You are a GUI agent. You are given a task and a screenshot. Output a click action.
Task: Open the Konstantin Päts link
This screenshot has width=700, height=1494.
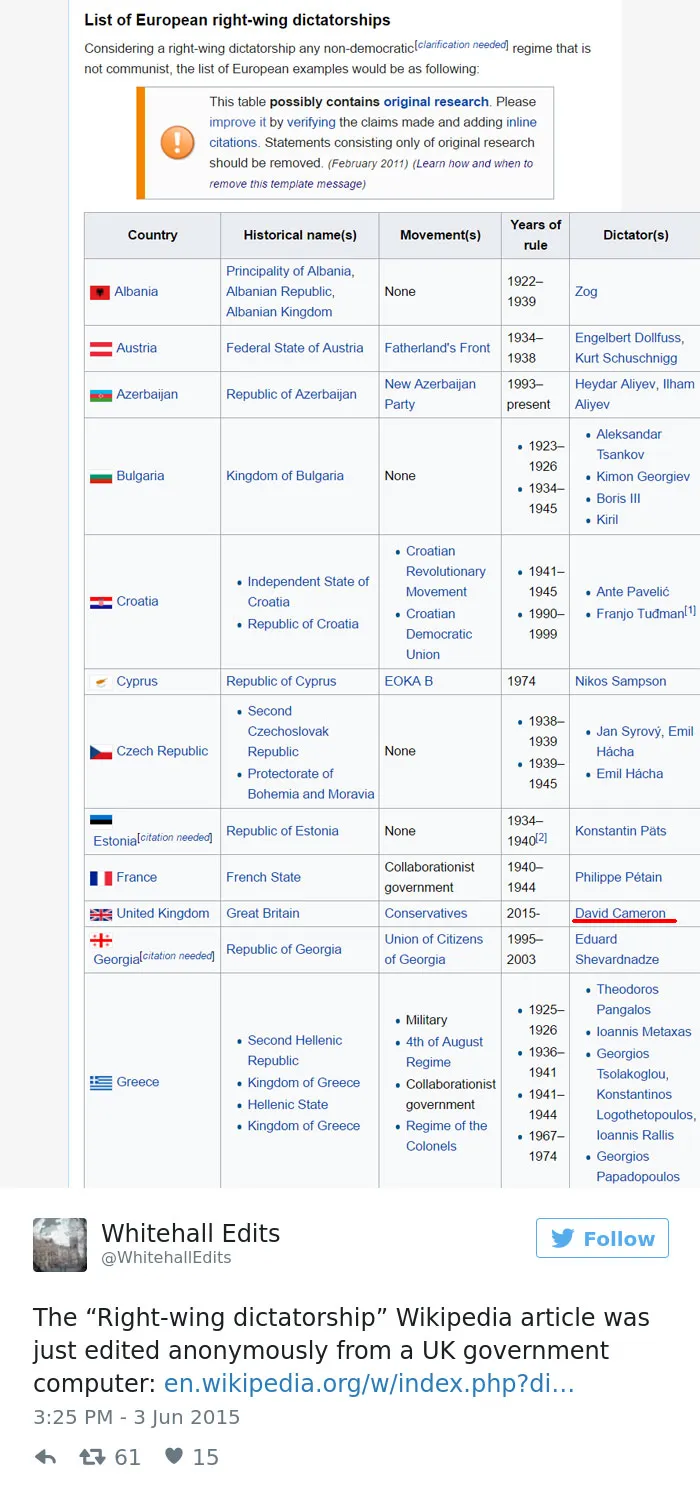point(620,832)
